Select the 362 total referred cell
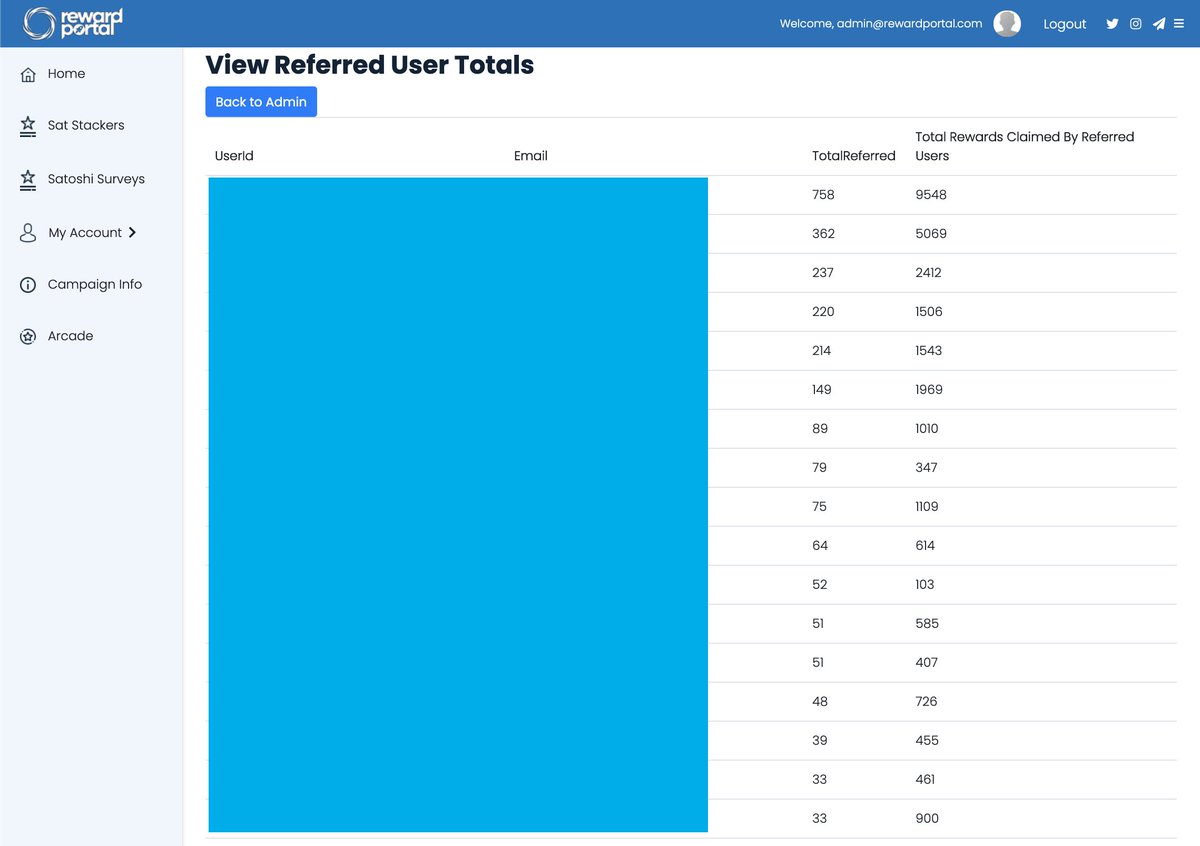1200x846 pixels. (x=823, y=234)
